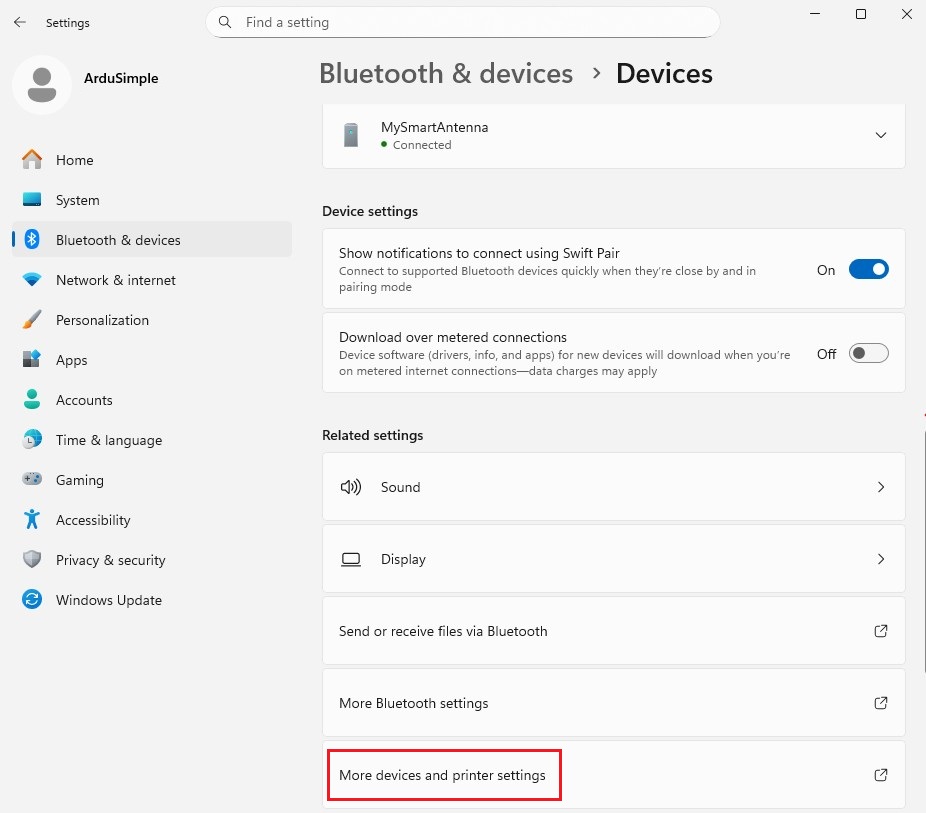This screenshot has height=813, width=926.
Task: Click the Windows Update sync icon
Action: (x=32, y=600)
